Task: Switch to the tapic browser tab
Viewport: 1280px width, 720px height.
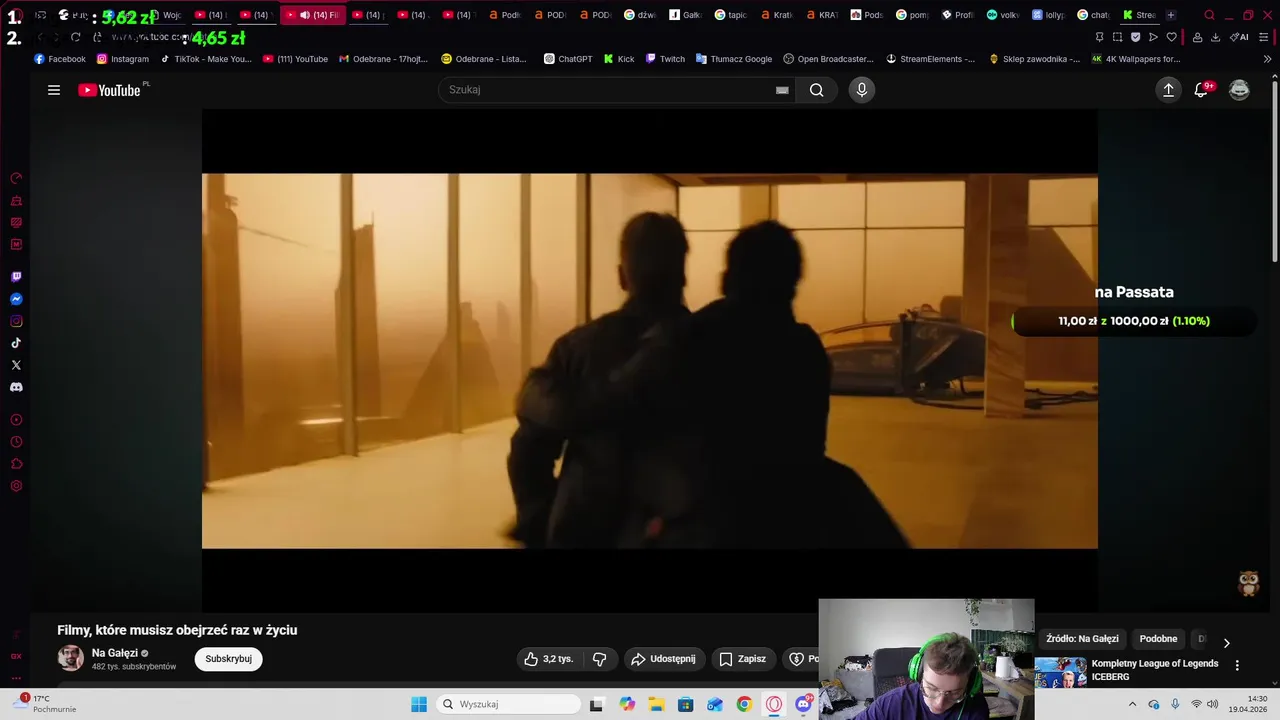Action: pos(731,15)
